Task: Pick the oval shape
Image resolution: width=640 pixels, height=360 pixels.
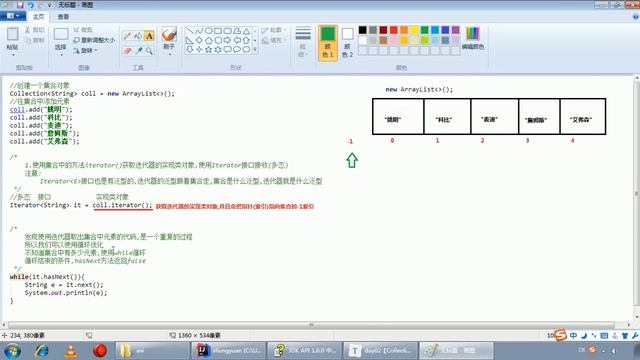Action: 209,31
